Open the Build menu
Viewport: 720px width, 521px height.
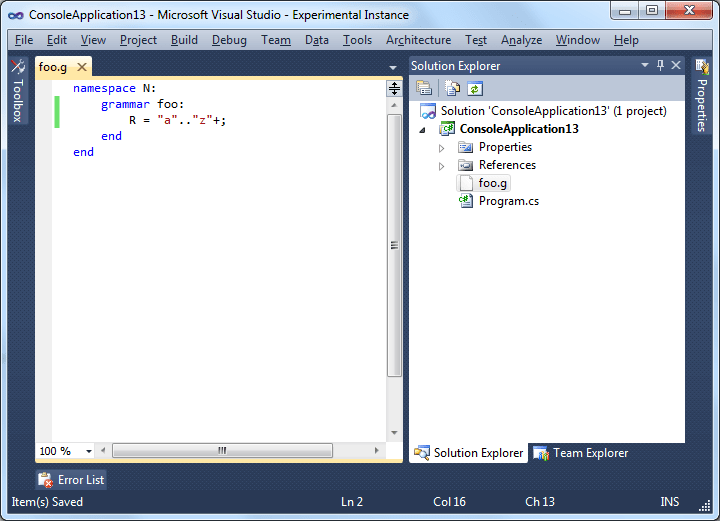tap(184, 40)
